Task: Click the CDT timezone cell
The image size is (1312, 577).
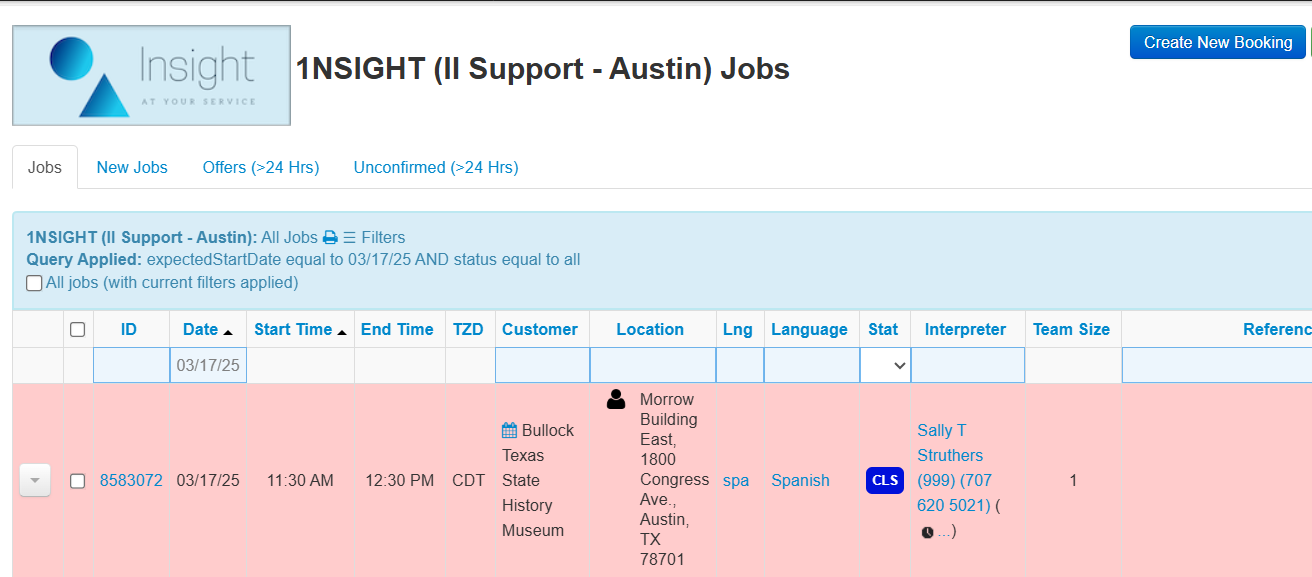Action: (468, 481)
